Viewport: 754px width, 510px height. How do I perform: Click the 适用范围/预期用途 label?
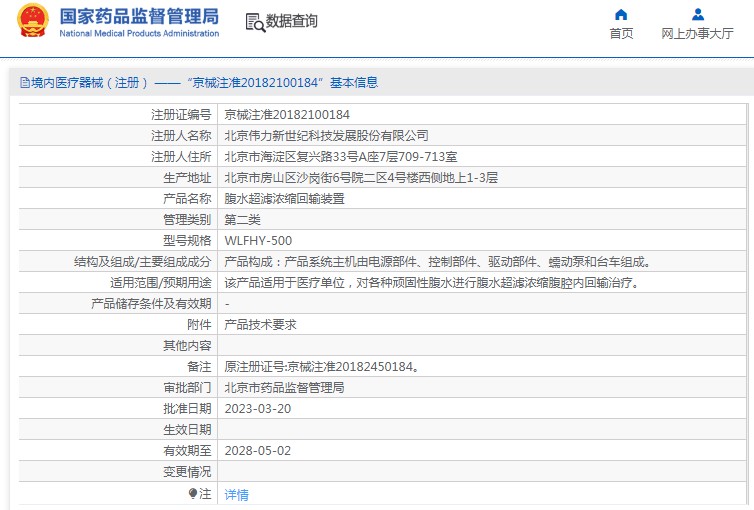161,283
